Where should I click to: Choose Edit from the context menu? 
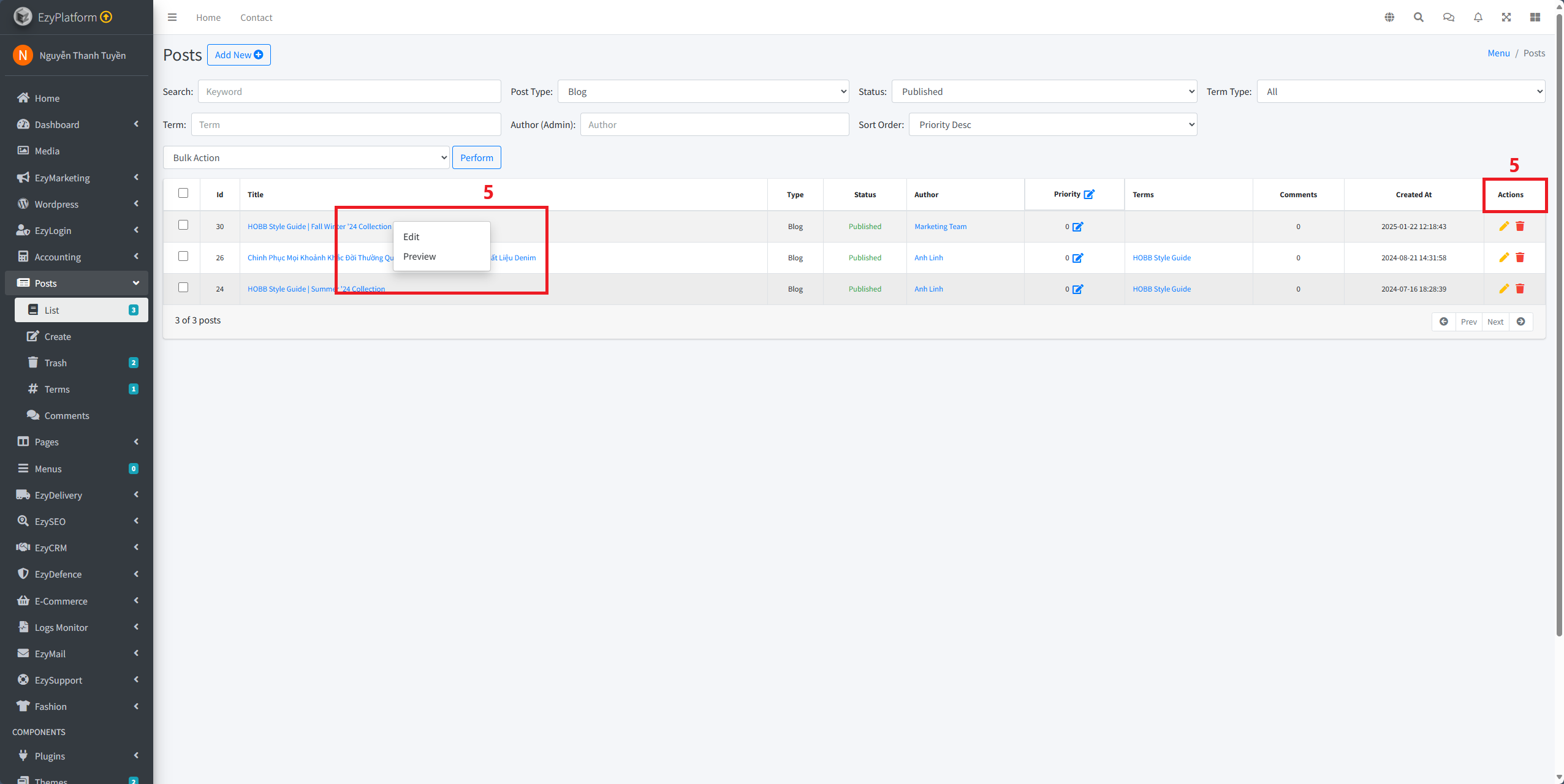(411, 237)
